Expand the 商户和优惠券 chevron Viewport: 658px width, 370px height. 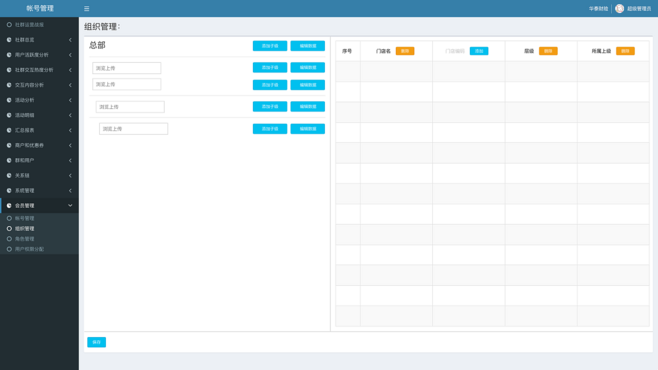point(70,146)
